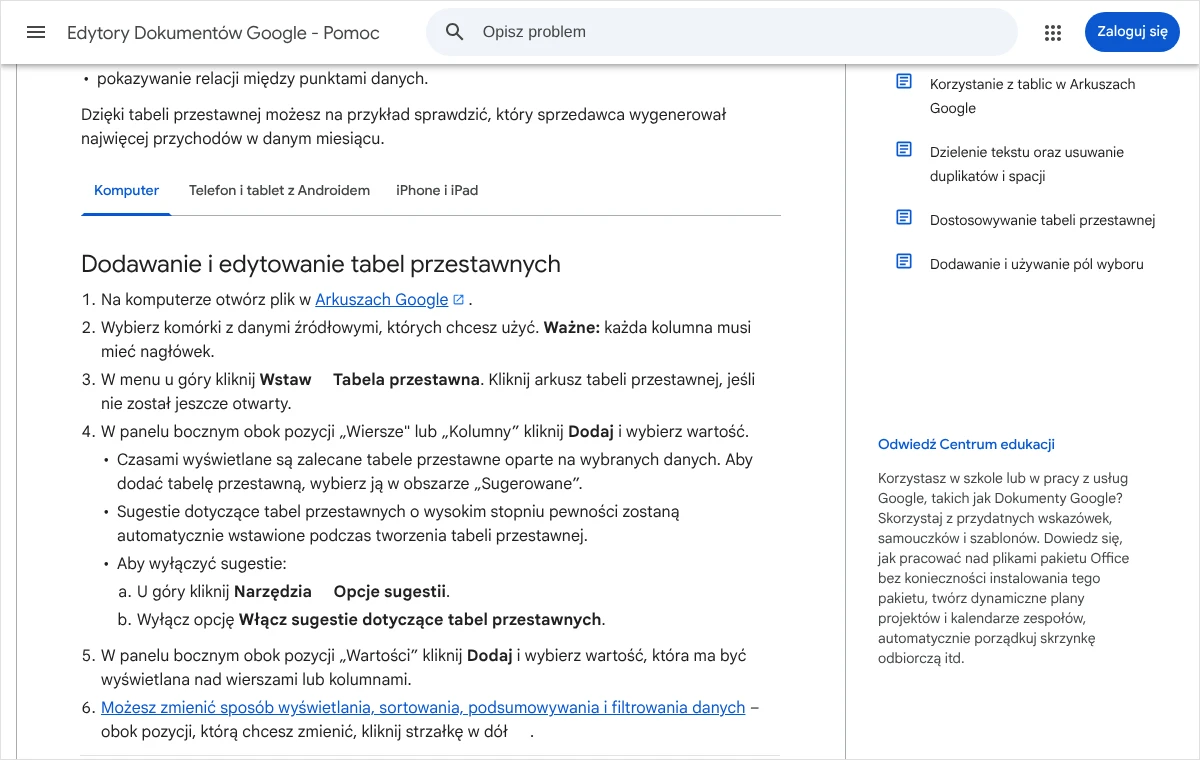Visit Odwiedź Centrum edukacji link
1200x760 pixels.
(x=966, y=444)
